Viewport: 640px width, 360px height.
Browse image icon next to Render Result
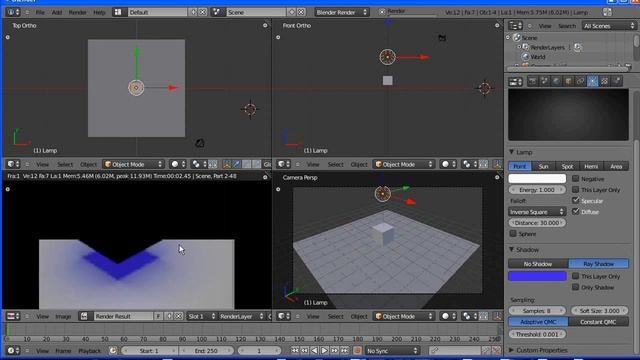pos(84,316)
